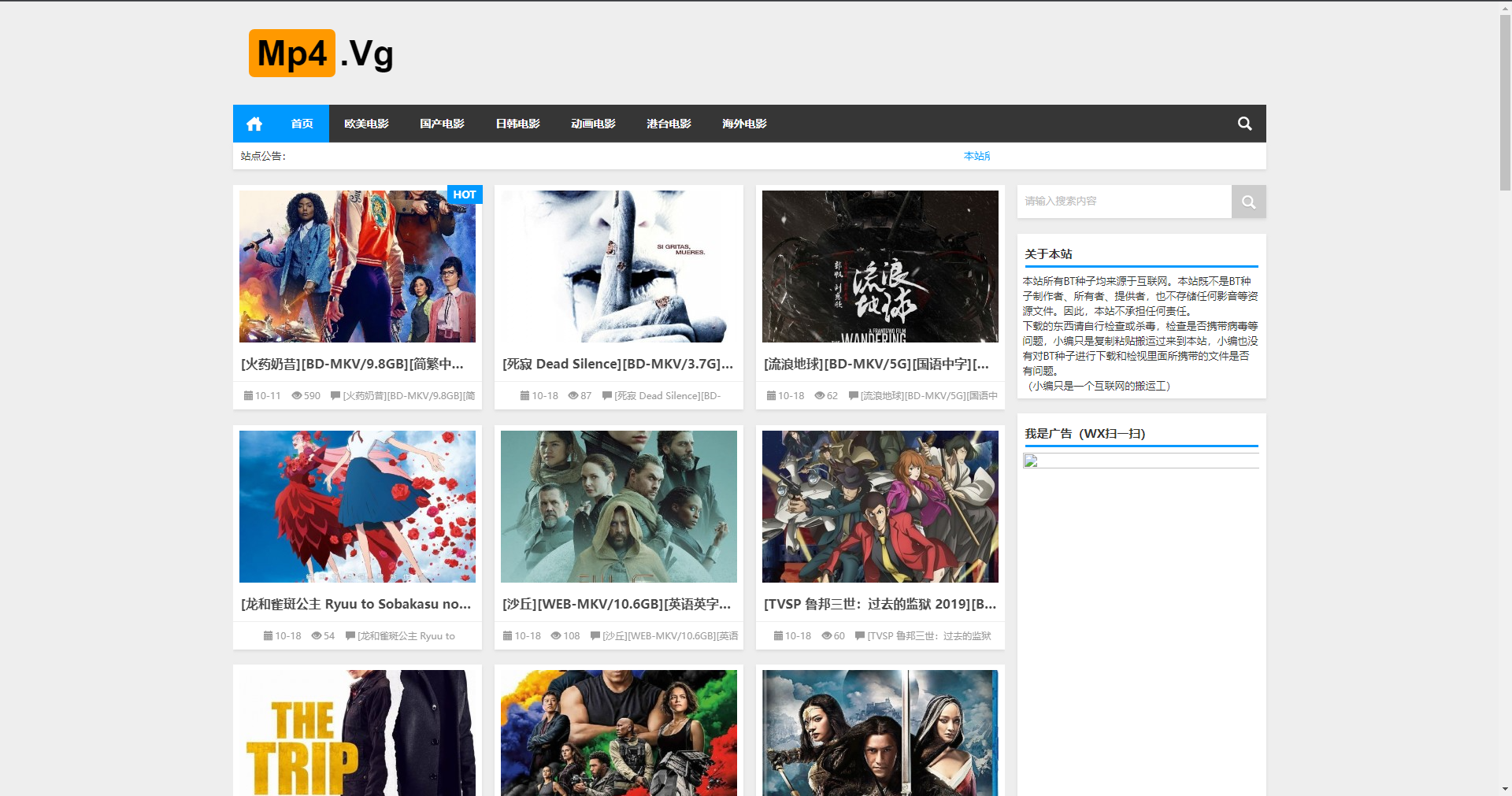Open the 海外电影 category
Viewport: 1512px width, 796px height.
[x=744, y=124]
